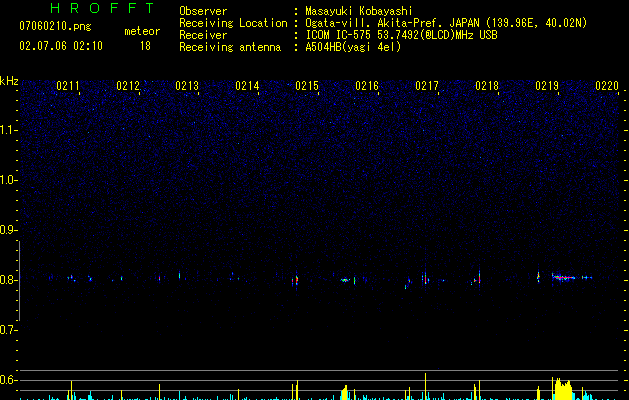629x400 pixels.
Task: Click the wide yellow intensity block after 0219
Action: 562,389
